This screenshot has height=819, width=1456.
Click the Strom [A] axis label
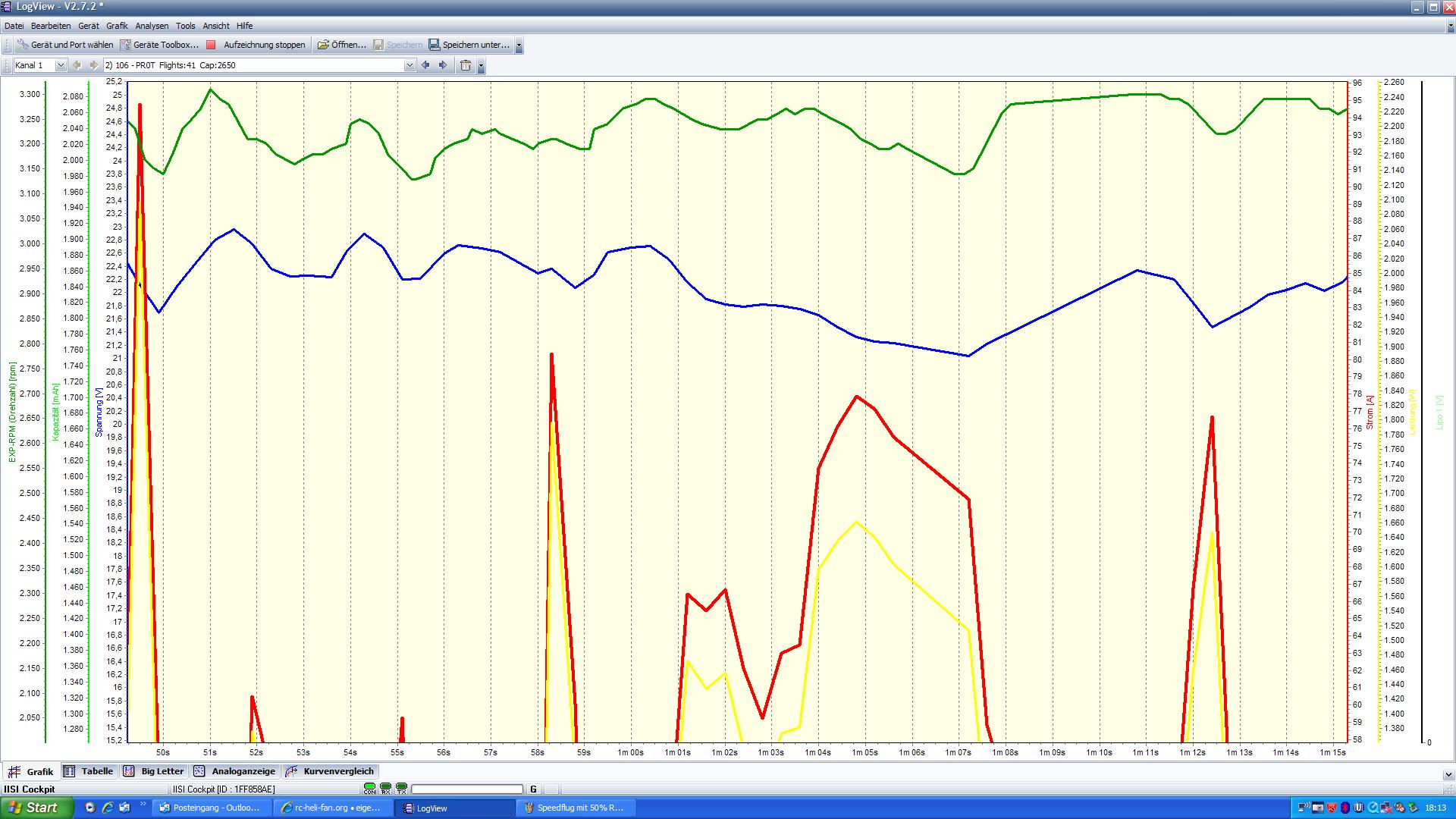click(1370, 412)
